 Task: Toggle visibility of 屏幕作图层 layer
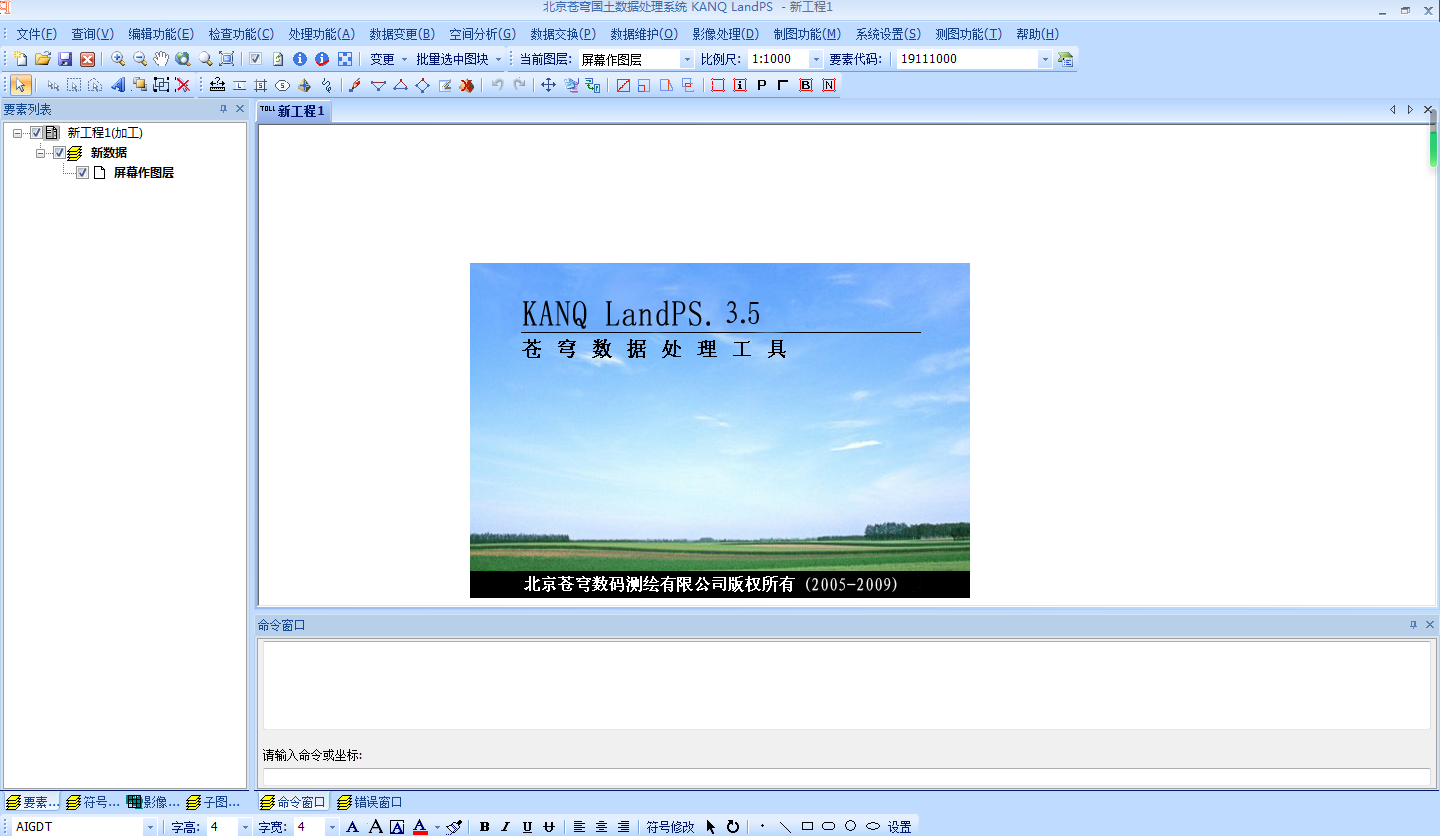(x=83, y=172)
